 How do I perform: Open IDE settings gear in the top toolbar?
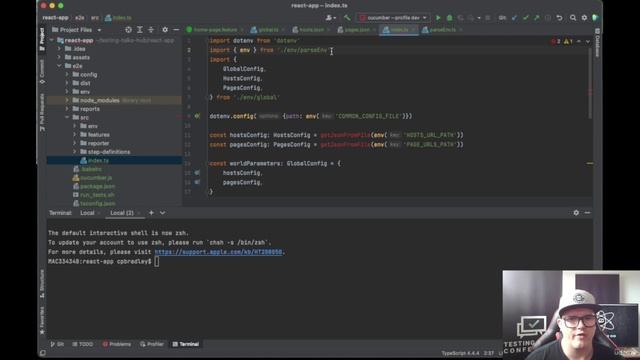coord(584,18)
